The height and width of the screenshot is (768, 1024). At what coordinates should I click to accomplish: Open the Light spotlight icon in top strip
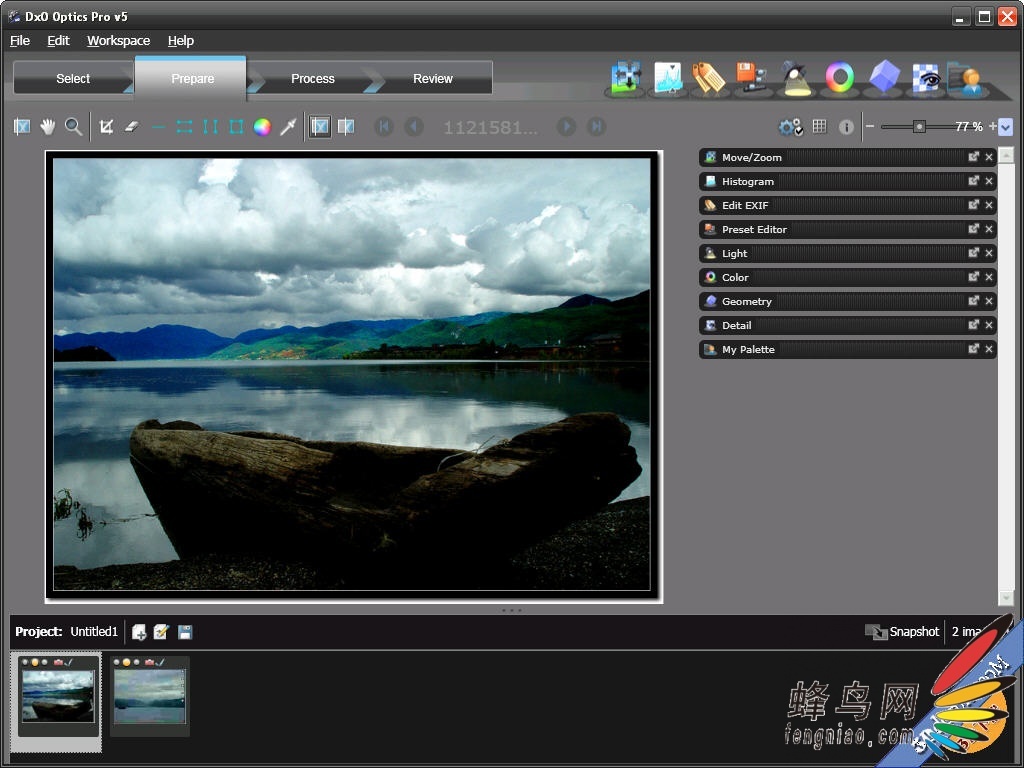click(795, 79)
